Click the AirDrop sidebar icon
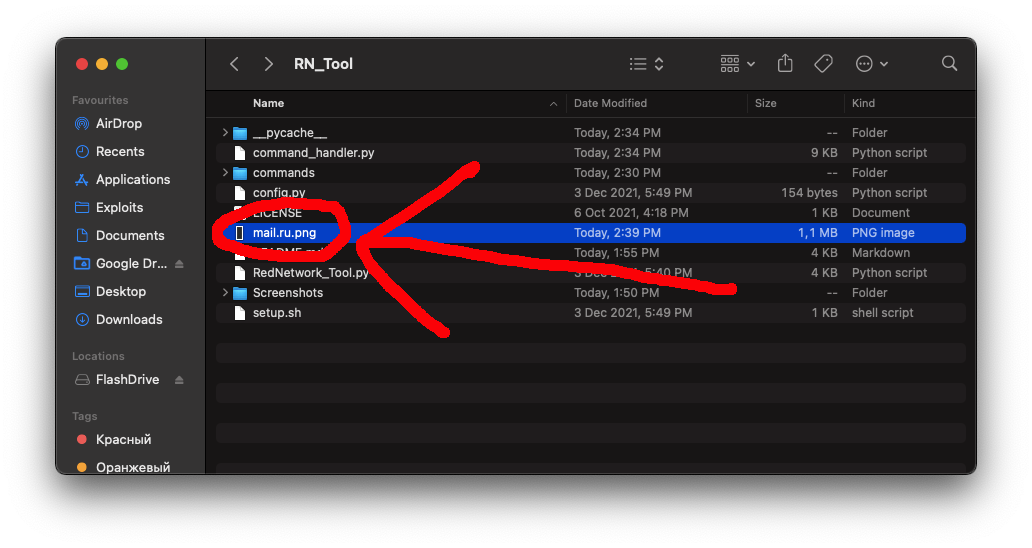This screenshot has height=548, width=1032. coord(82,124)
